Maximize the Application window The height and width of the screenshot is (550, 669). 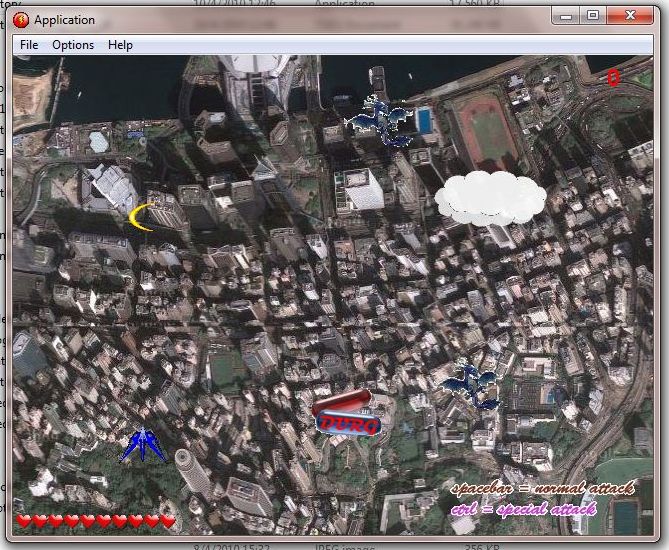click(x=593, y=16)
